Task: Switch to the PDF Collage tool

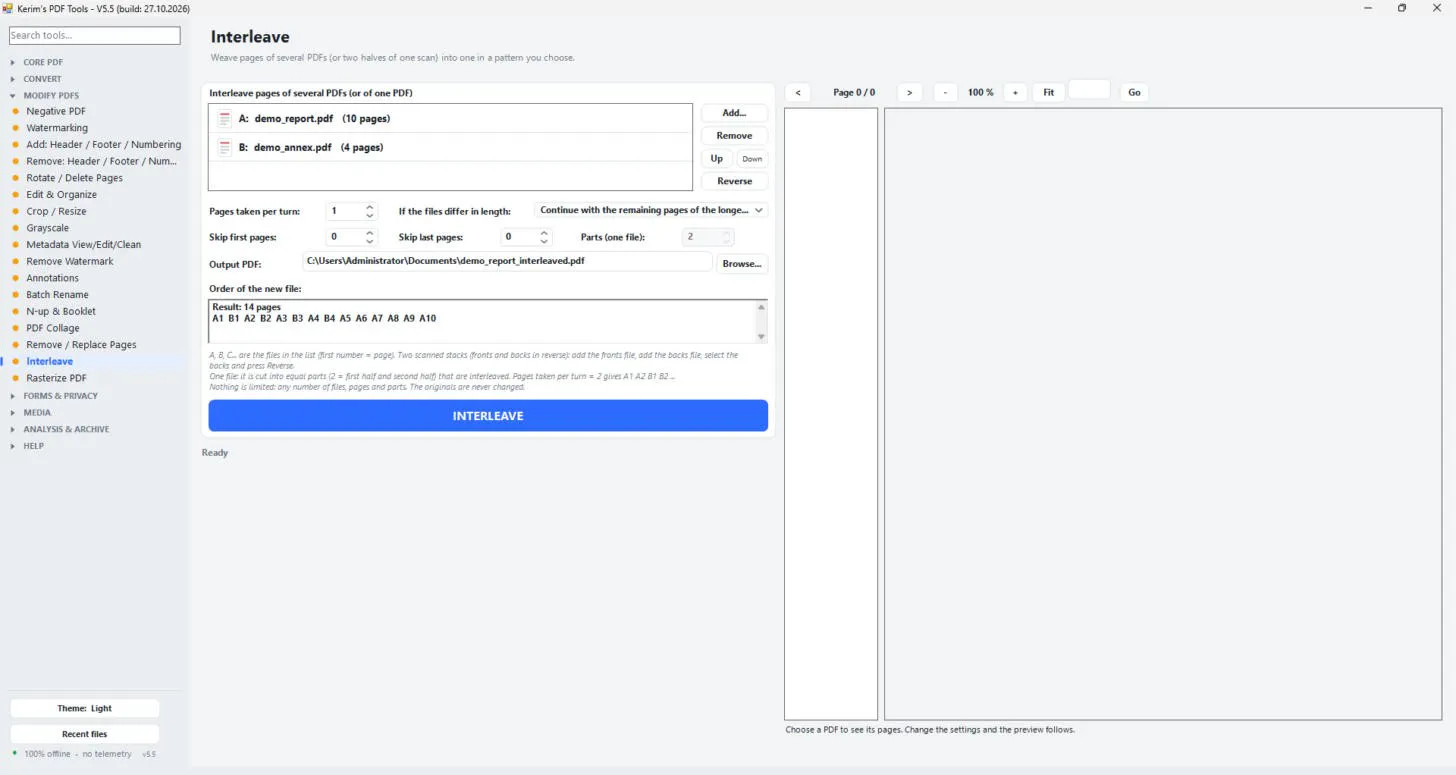Action: 53,328
